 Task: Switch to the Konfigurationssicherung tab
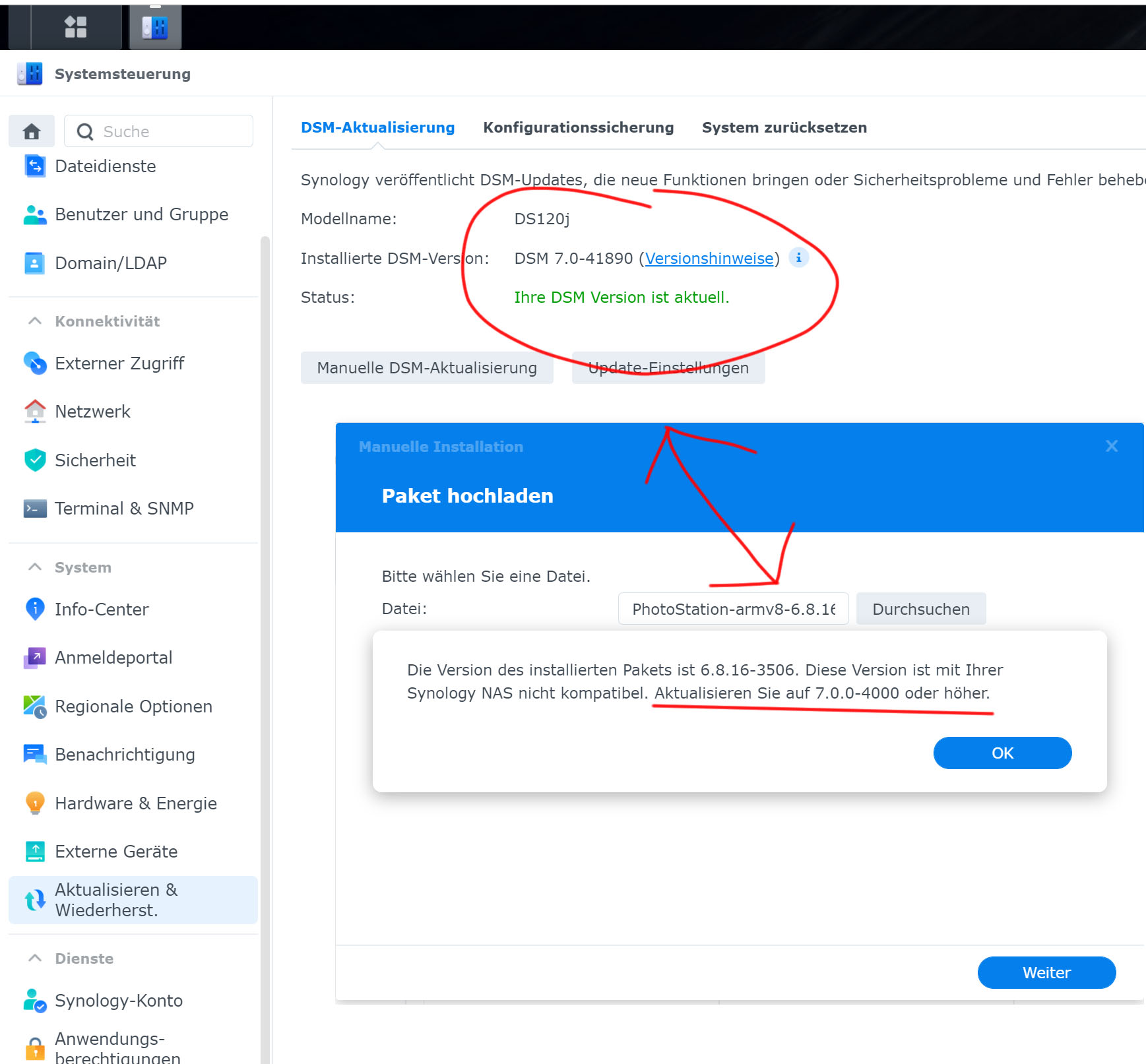(x=579, y=127)
